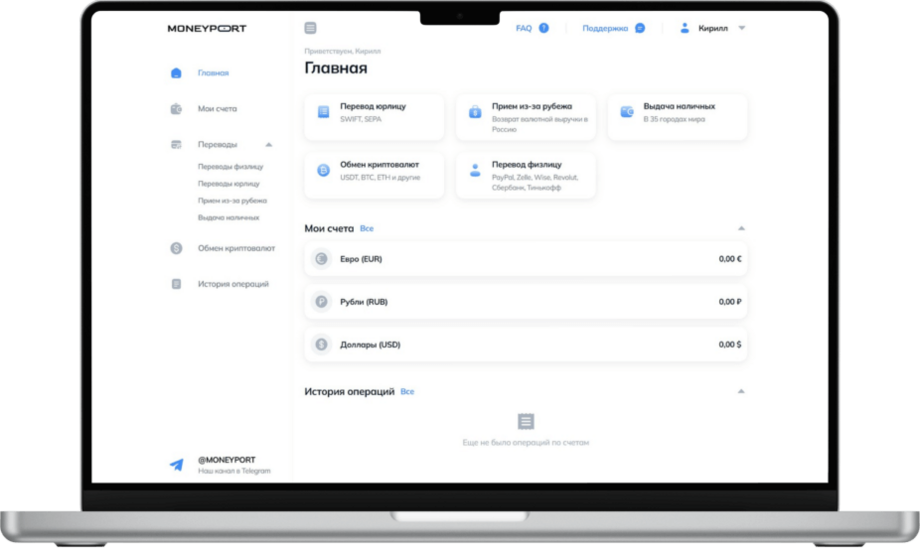Screen dimensions: 920x556
Task: Click Все link beside История операций heading
Action: (407, 392)
